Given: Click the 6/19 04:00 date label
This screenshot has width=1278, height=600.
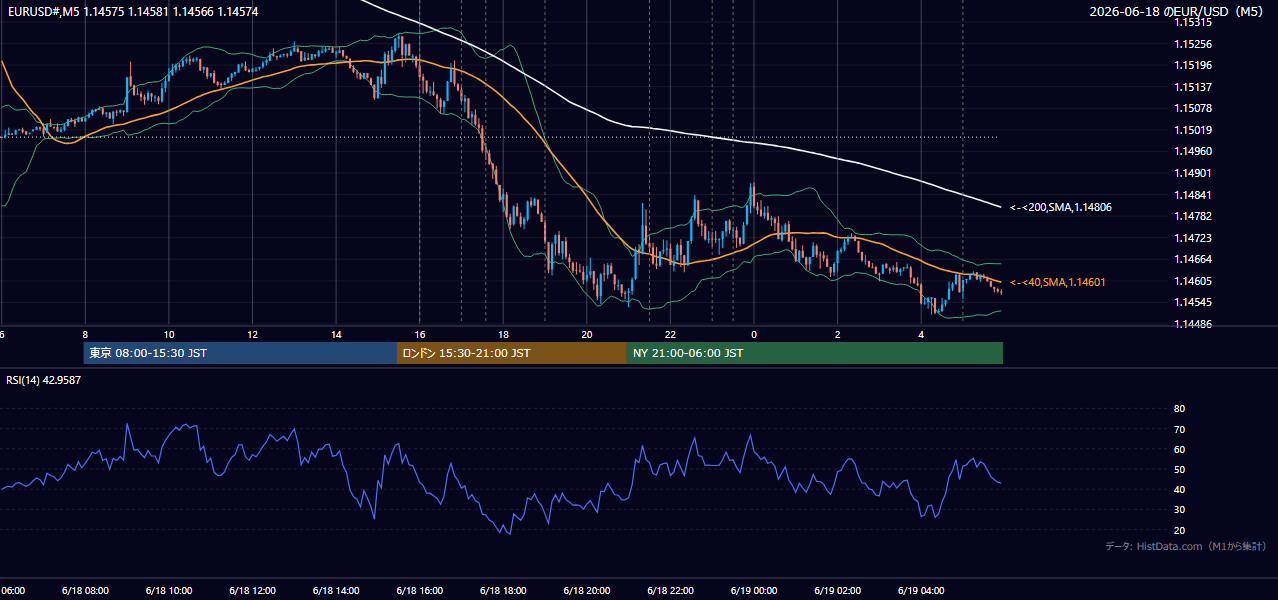Looking at the screenshot, I should 921,590.
